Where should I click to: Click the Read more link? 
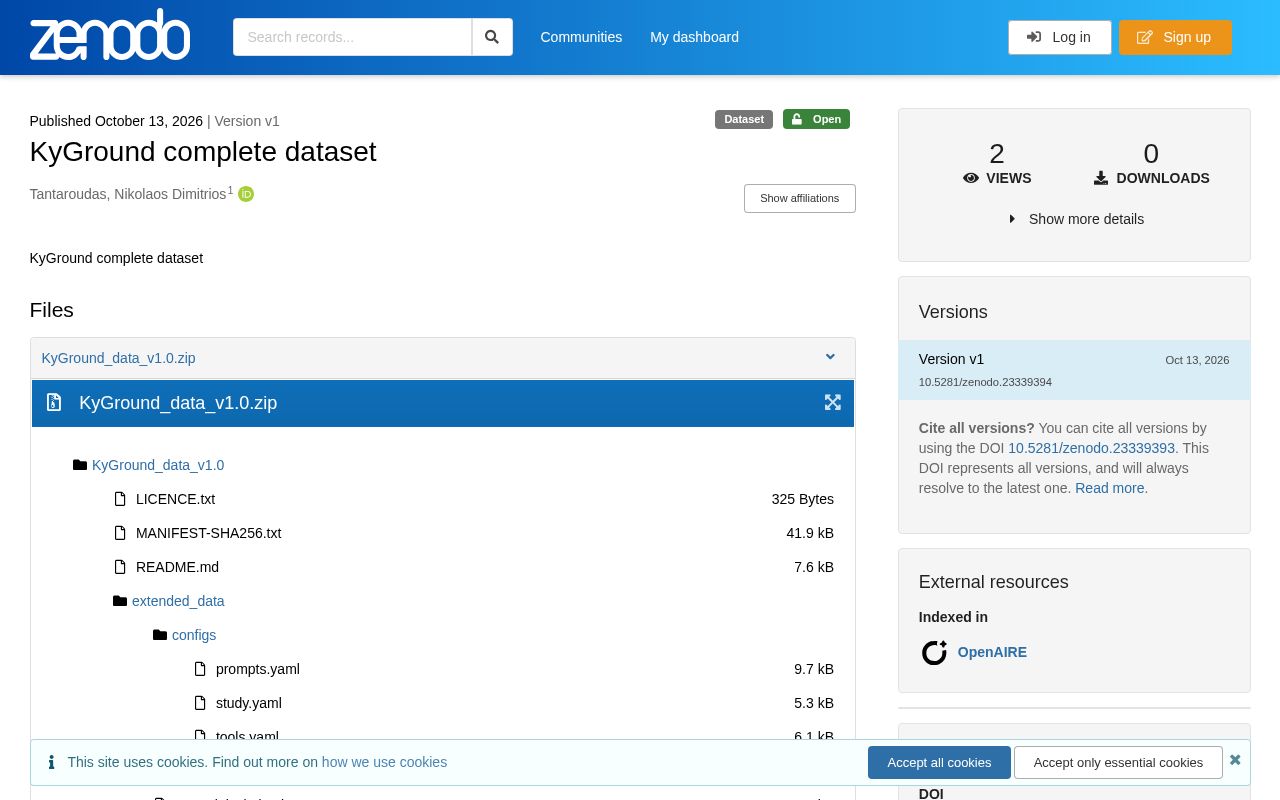tap(1109, 488)
